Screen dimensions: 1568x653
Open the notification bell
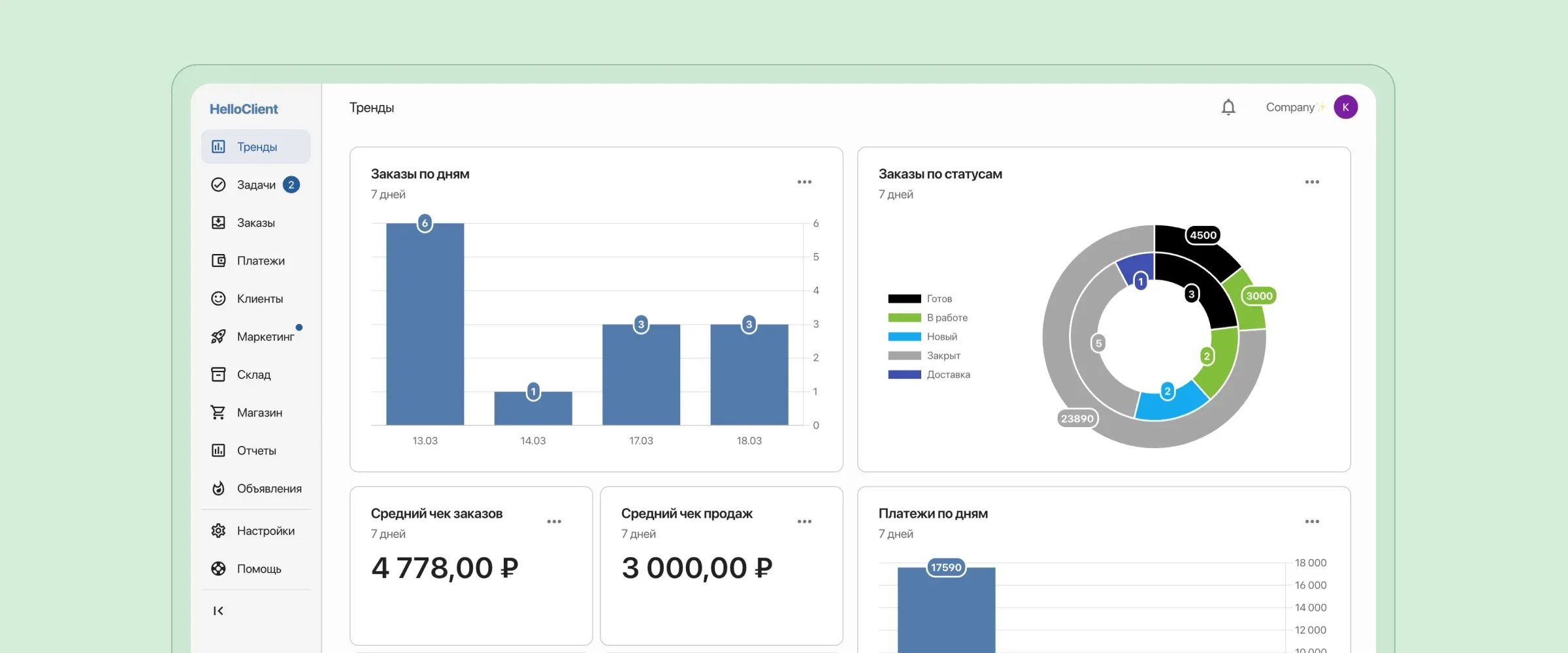(x=1229, y=106)
